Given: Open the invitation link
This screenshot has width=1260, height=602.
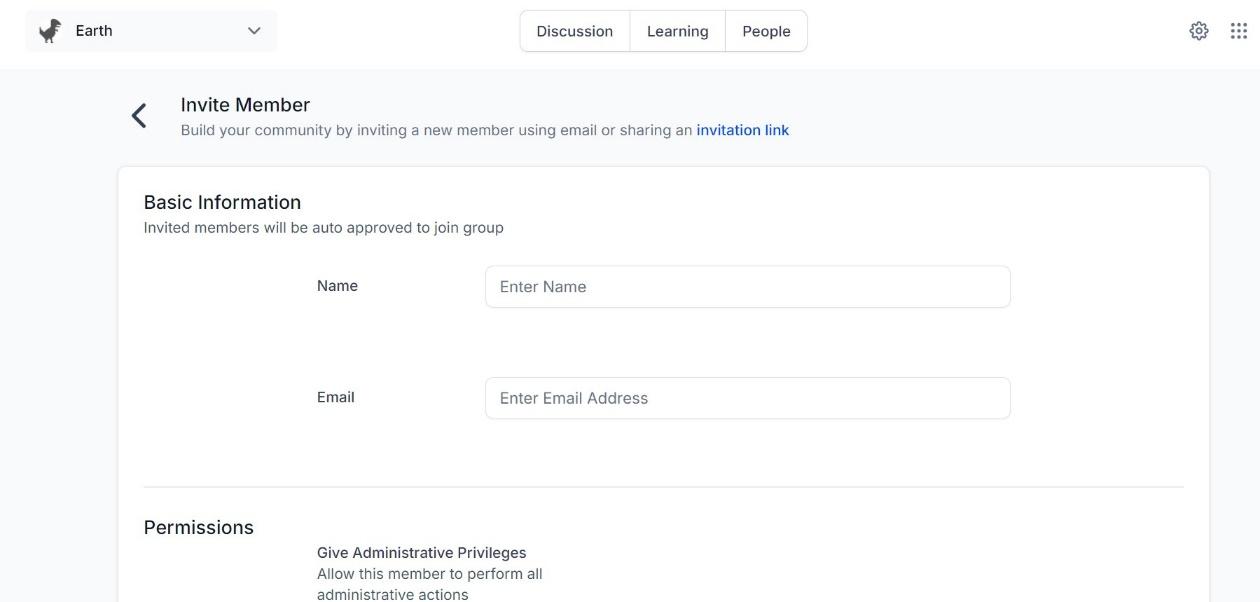Looking at the screenshot, I should pos(742,129).
